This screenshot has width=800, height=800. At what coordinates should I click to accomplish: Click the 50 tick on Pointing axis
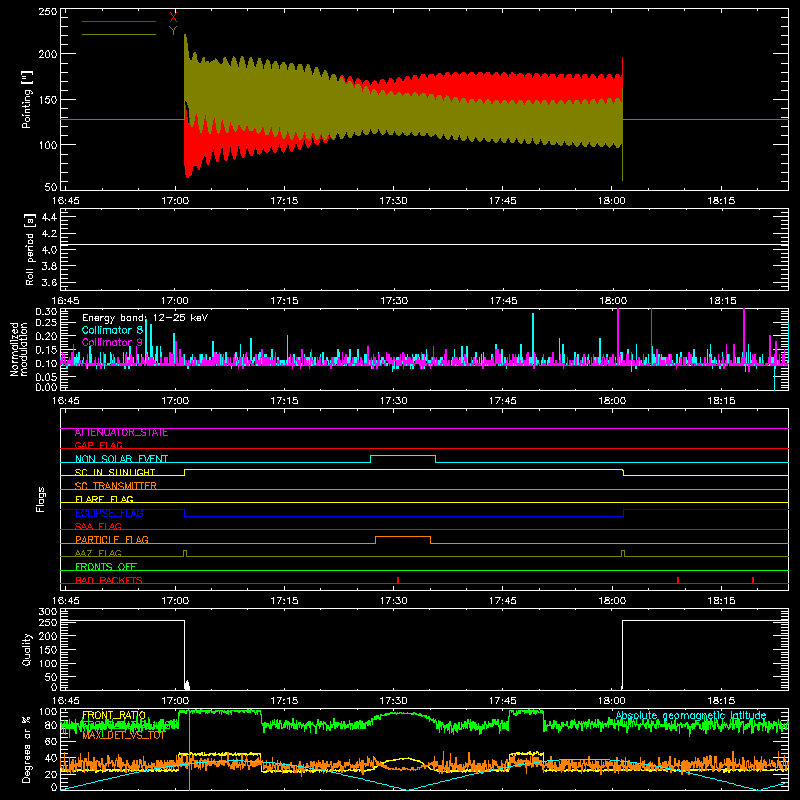51,187
